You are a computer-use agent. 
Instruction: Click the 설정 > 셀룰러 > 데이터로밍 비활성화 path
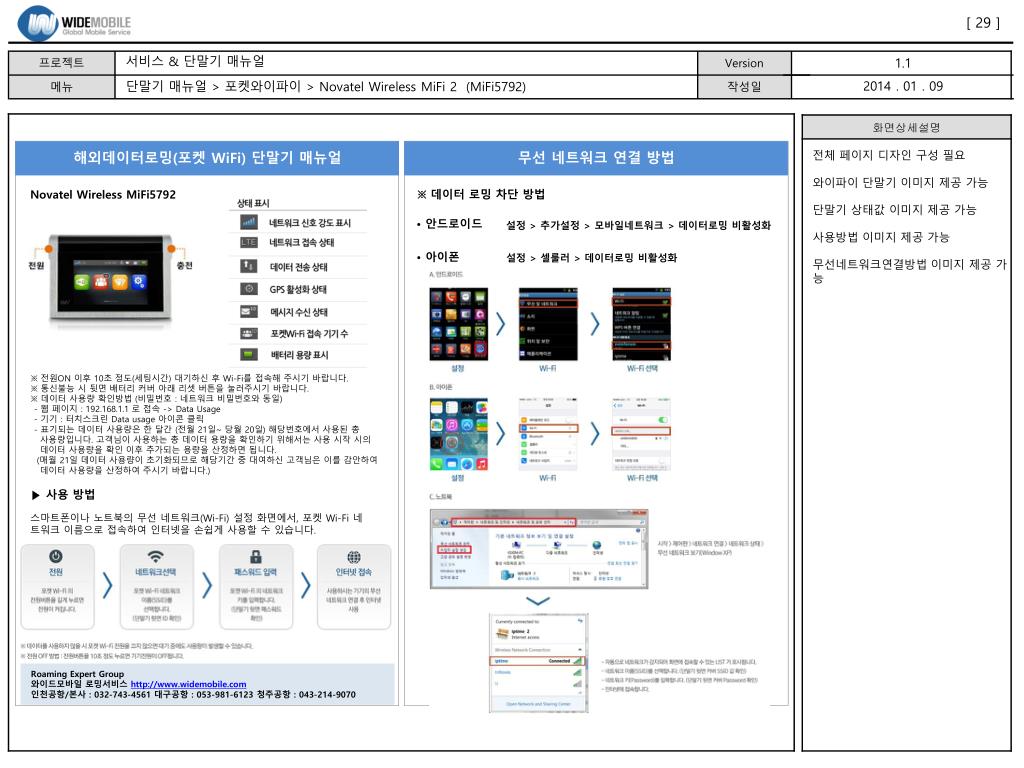pos(592,257)
